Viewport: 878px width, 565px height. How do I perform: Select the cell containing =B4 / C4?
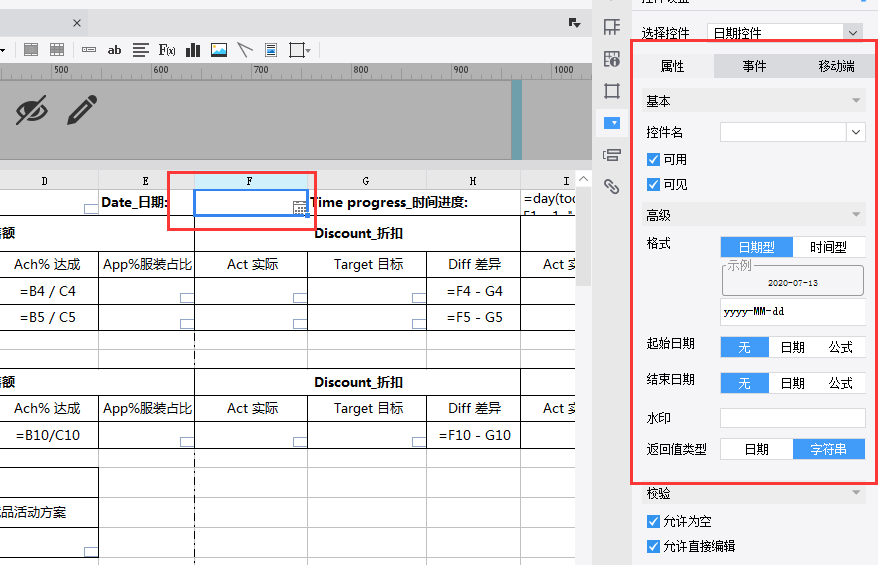tap(49, 291)
